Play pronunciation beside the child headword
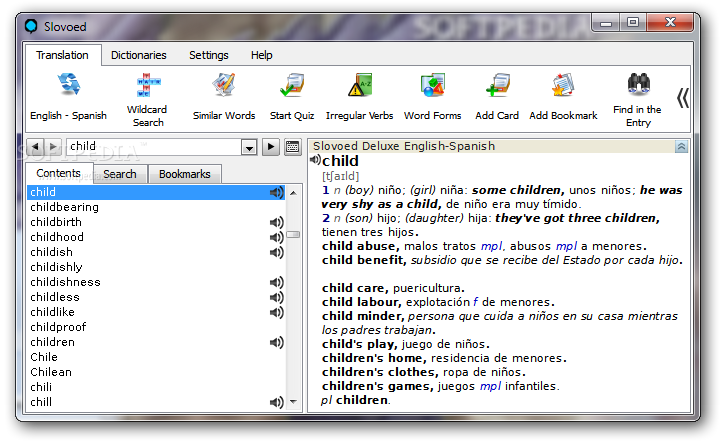 pyautogui.click(x=315, y=160)
